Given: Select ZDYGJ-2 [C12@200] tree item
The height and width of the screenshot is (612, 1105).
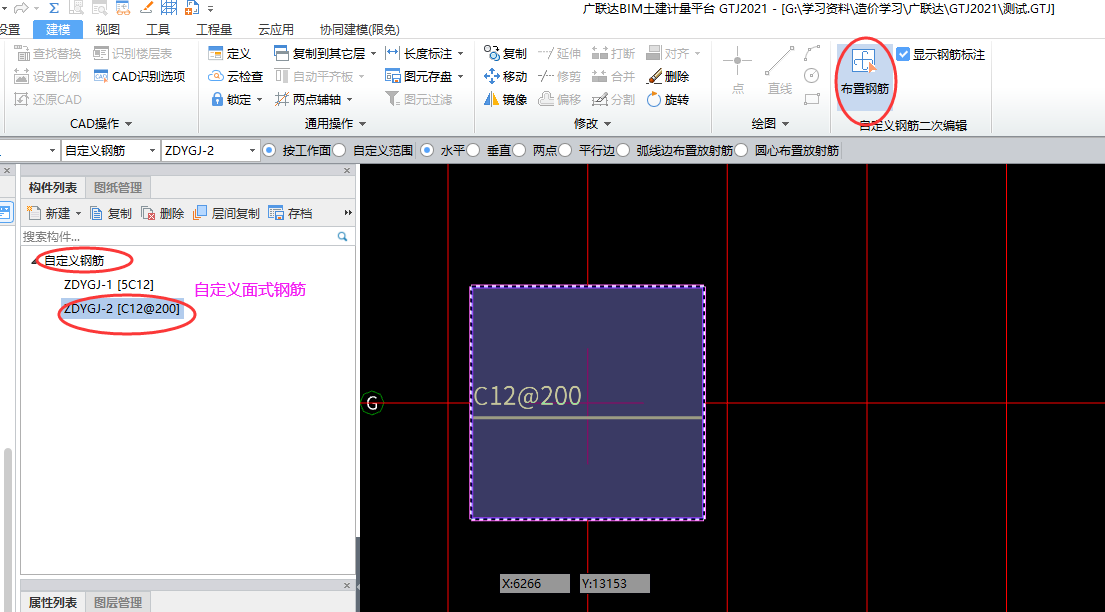Looking at the screenshot, I should click(x=122, y=309).
